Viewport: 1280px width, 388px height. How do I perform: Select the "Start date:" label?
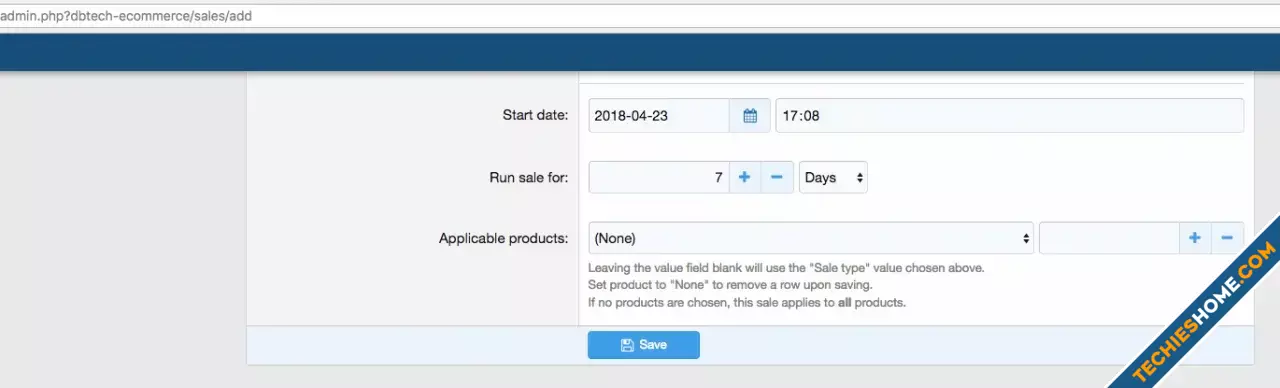[535, 116]
